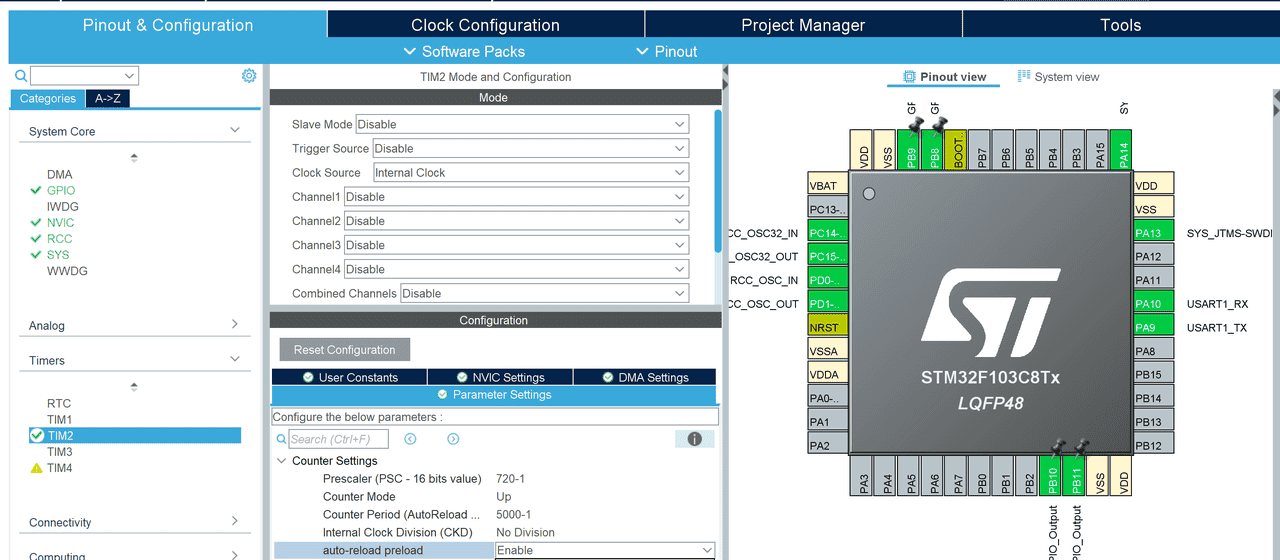Switch to the A->Z category listing
This screenshot has width=1280, height=560.
[107, 98]
